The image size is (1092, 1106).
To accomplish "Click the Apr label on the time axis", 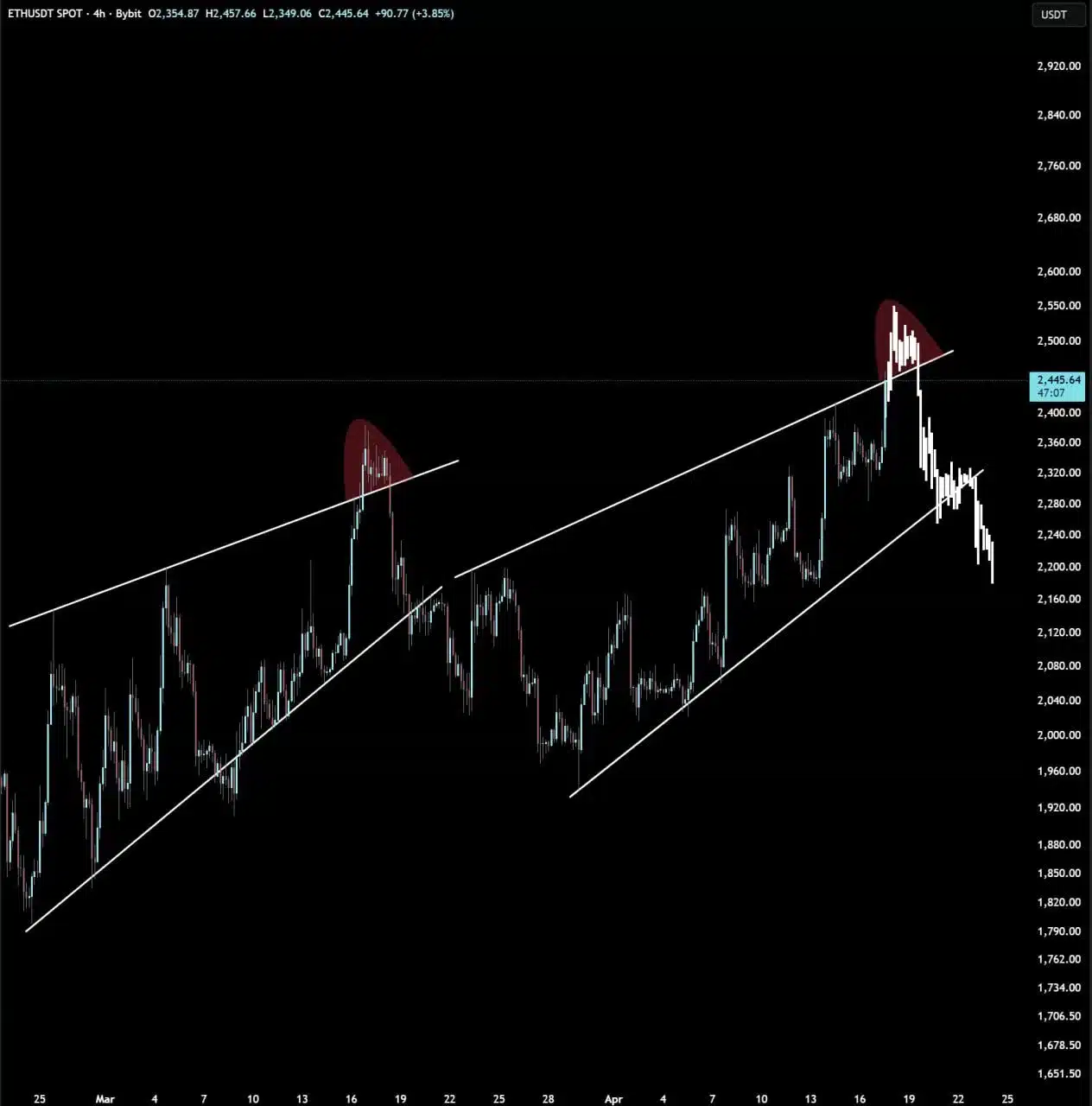I will [613, 1099].
